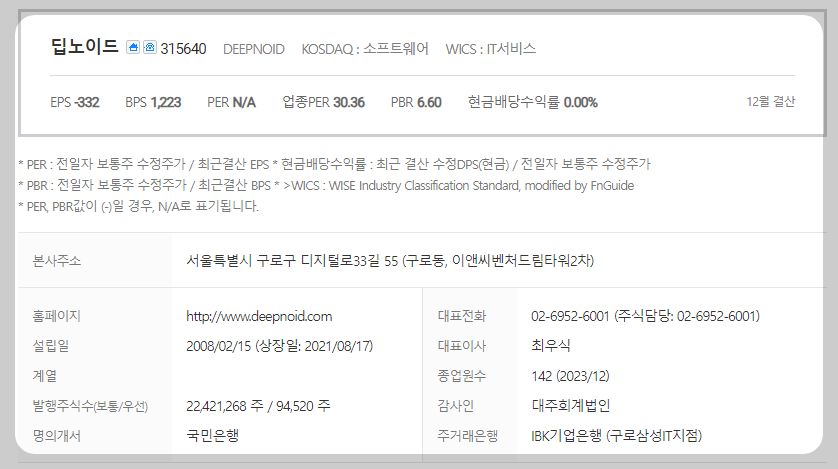Click the note 'PER, PBR값이 (-)일 경우, N/A로 표기됩니다.'
This screenshot has width=838, height=469.
[x=138, y=206]
